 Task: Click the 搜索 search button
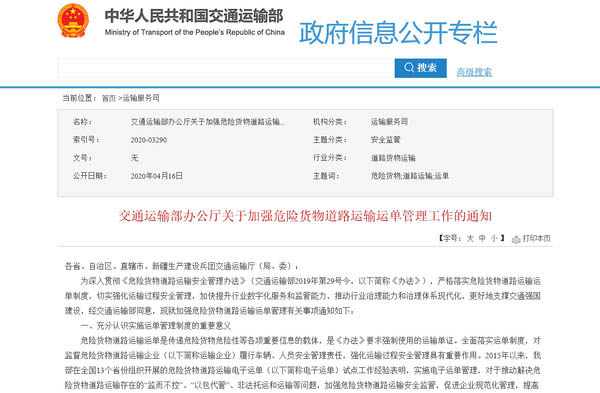[x=421, y=68]
